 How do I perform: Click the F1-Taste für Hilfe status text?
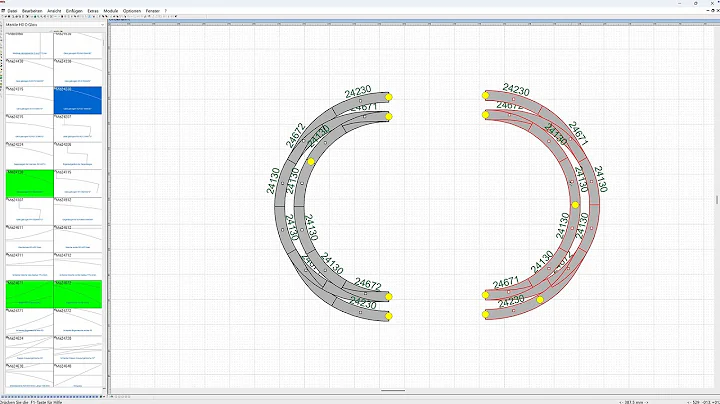click(x=31, y=402)
